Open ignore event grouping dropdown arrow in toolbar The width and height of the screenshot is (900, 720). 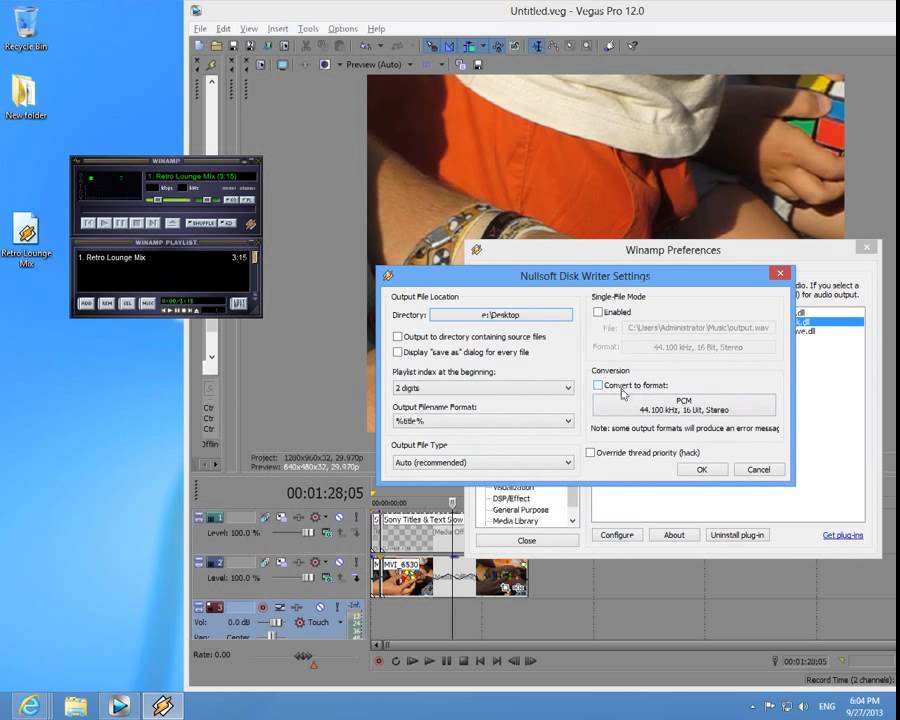point(483,46)
